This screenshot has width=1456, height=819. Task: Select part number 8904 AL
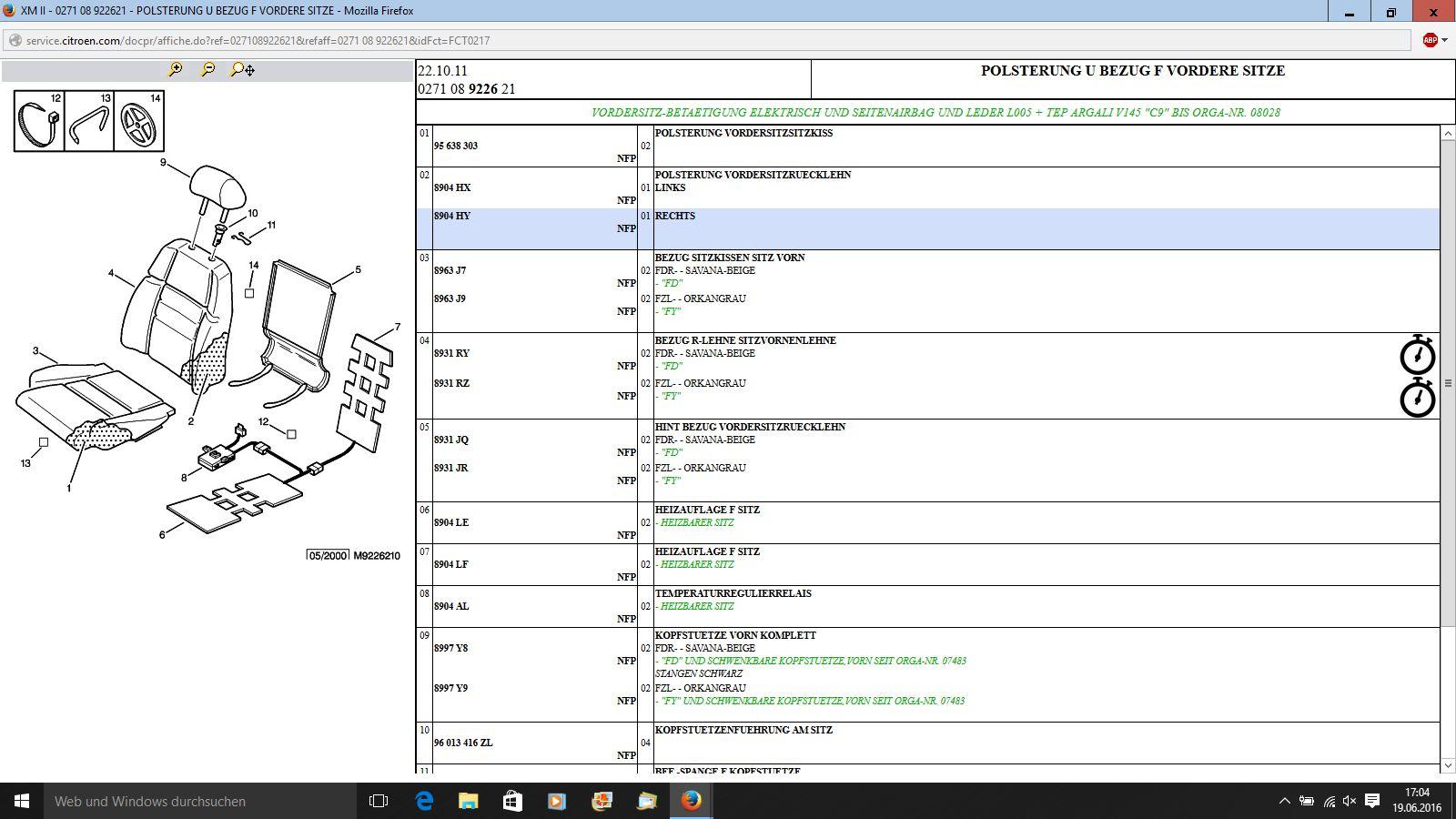pos(451,606)
